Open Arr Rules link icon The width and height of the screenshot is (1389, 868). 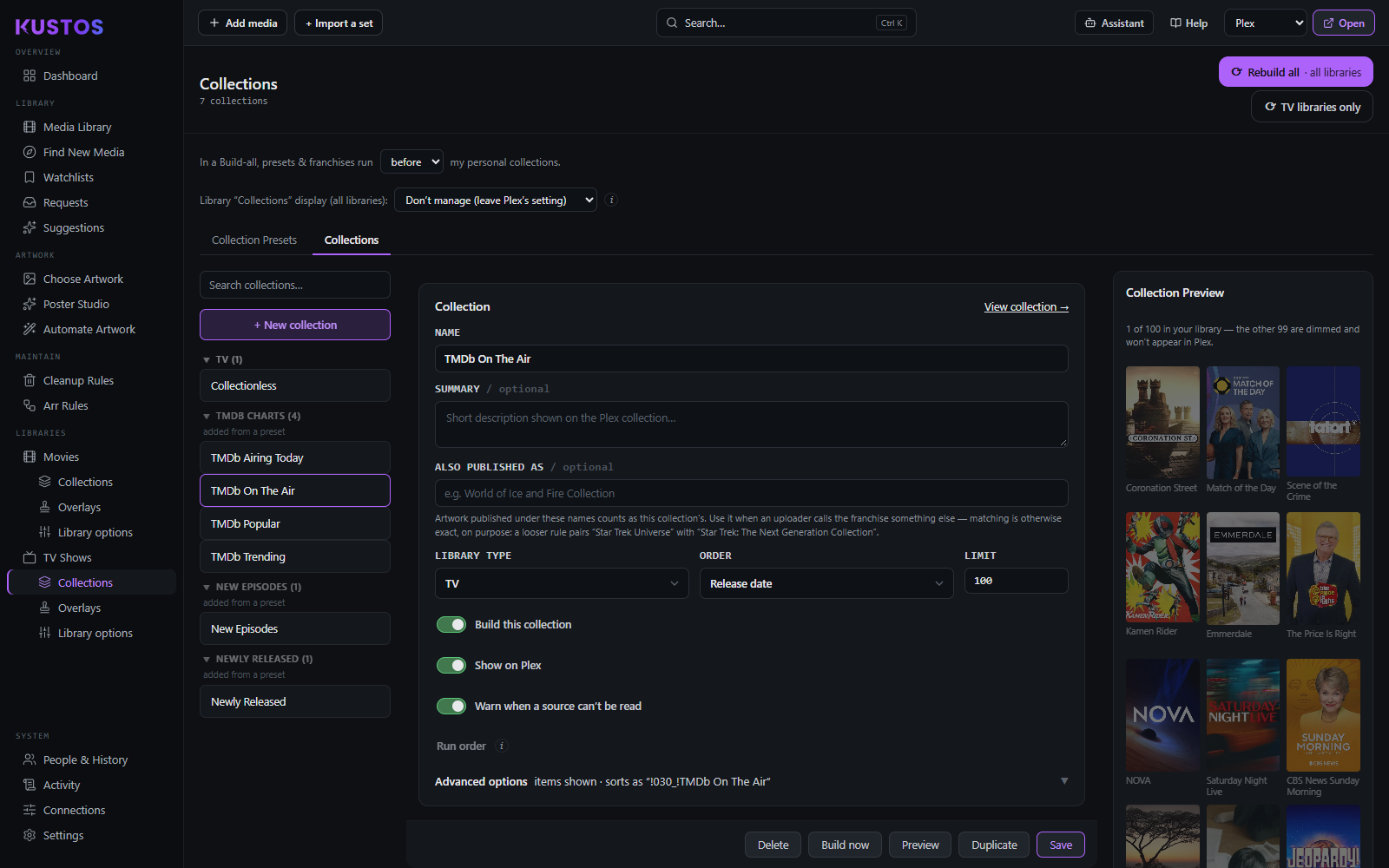[30, 405]
